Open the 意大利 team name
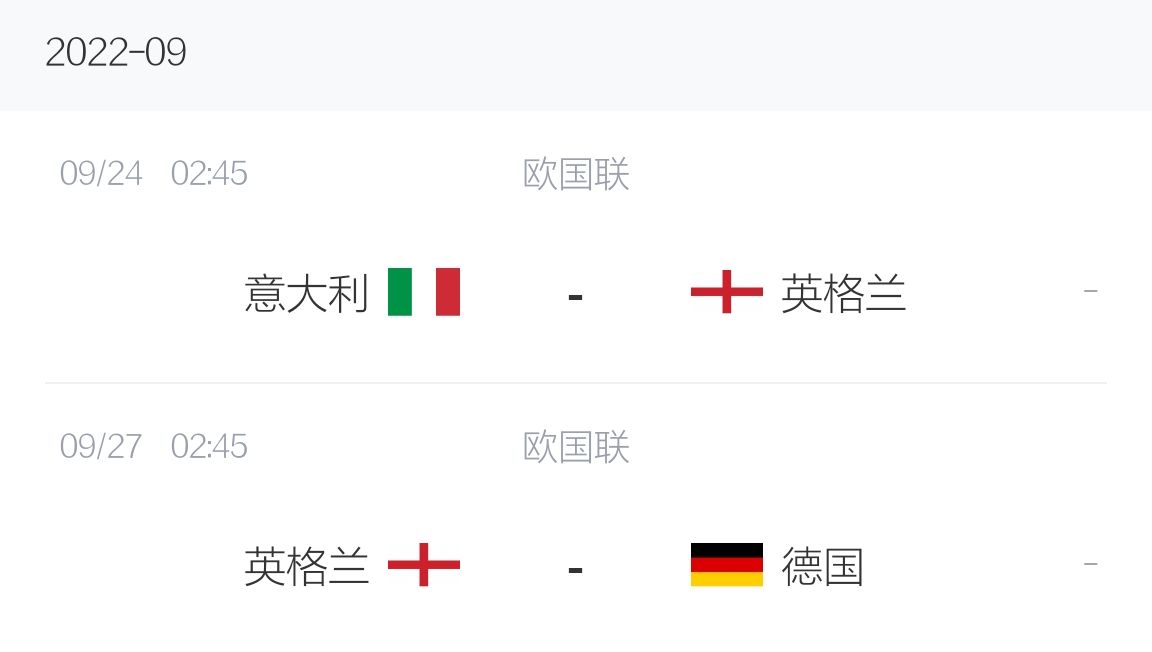The image size is (1152, 652). click(x=306, y=293)
